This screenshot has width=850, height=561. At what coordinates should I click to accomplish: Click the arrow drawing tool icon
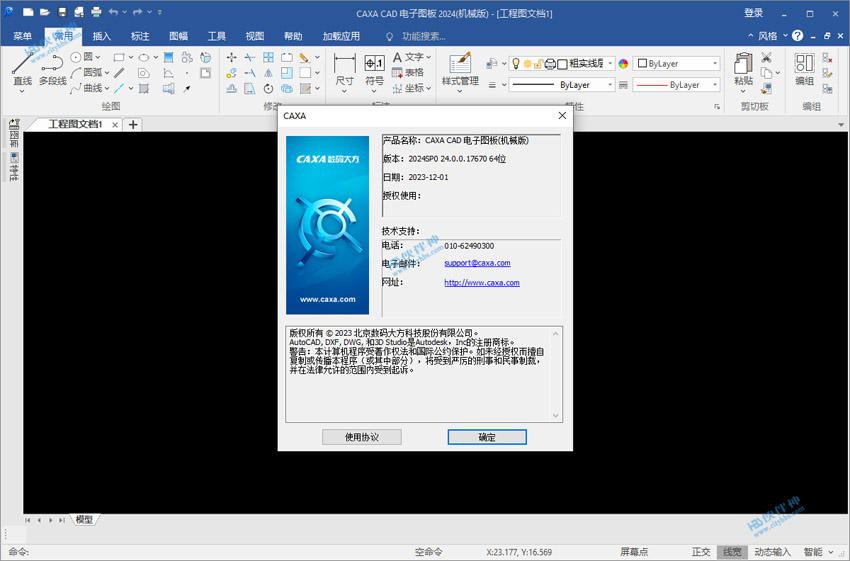coord(187,88)
